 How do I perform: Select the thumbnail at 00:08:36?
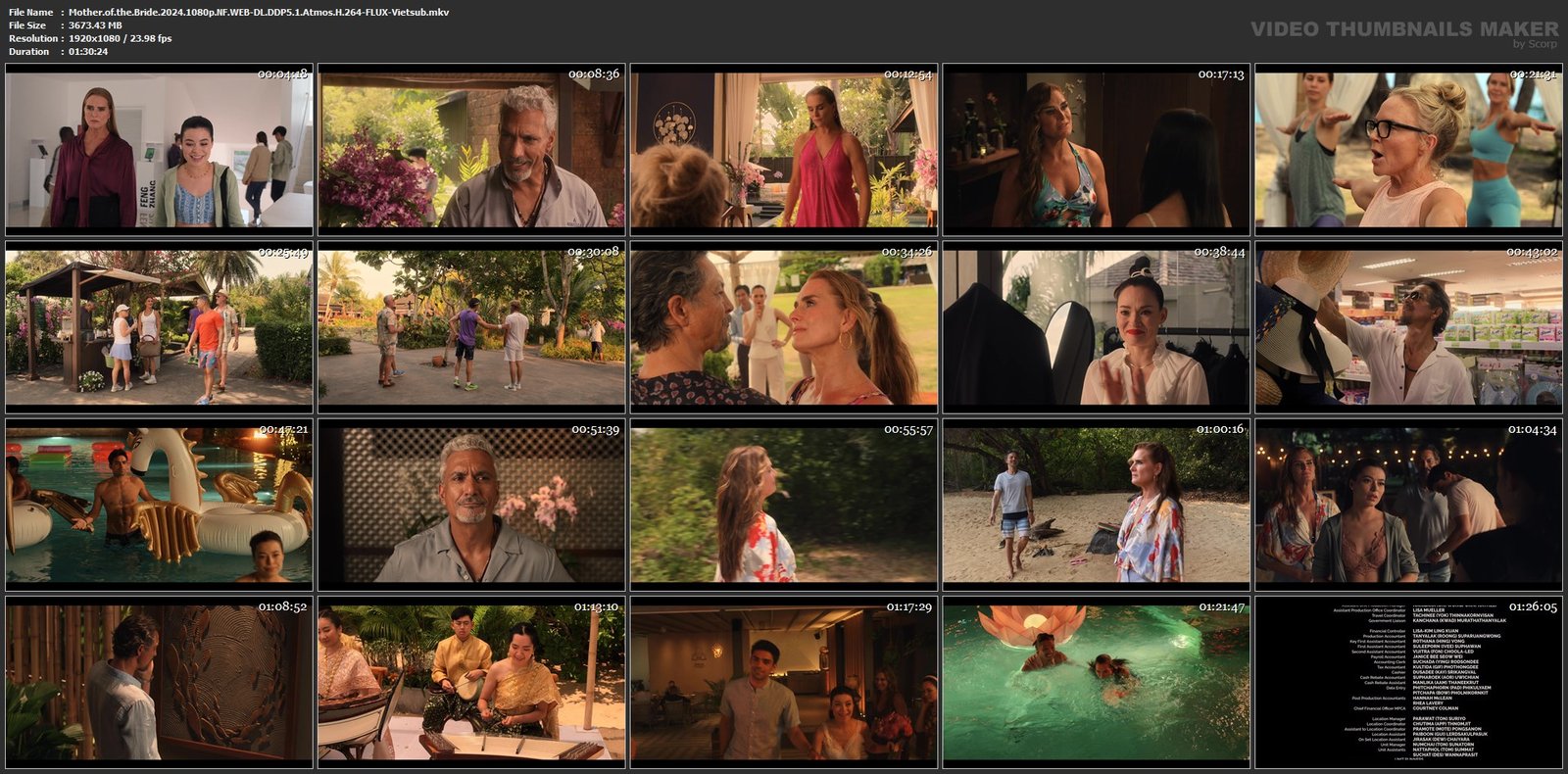pos(471,150)
